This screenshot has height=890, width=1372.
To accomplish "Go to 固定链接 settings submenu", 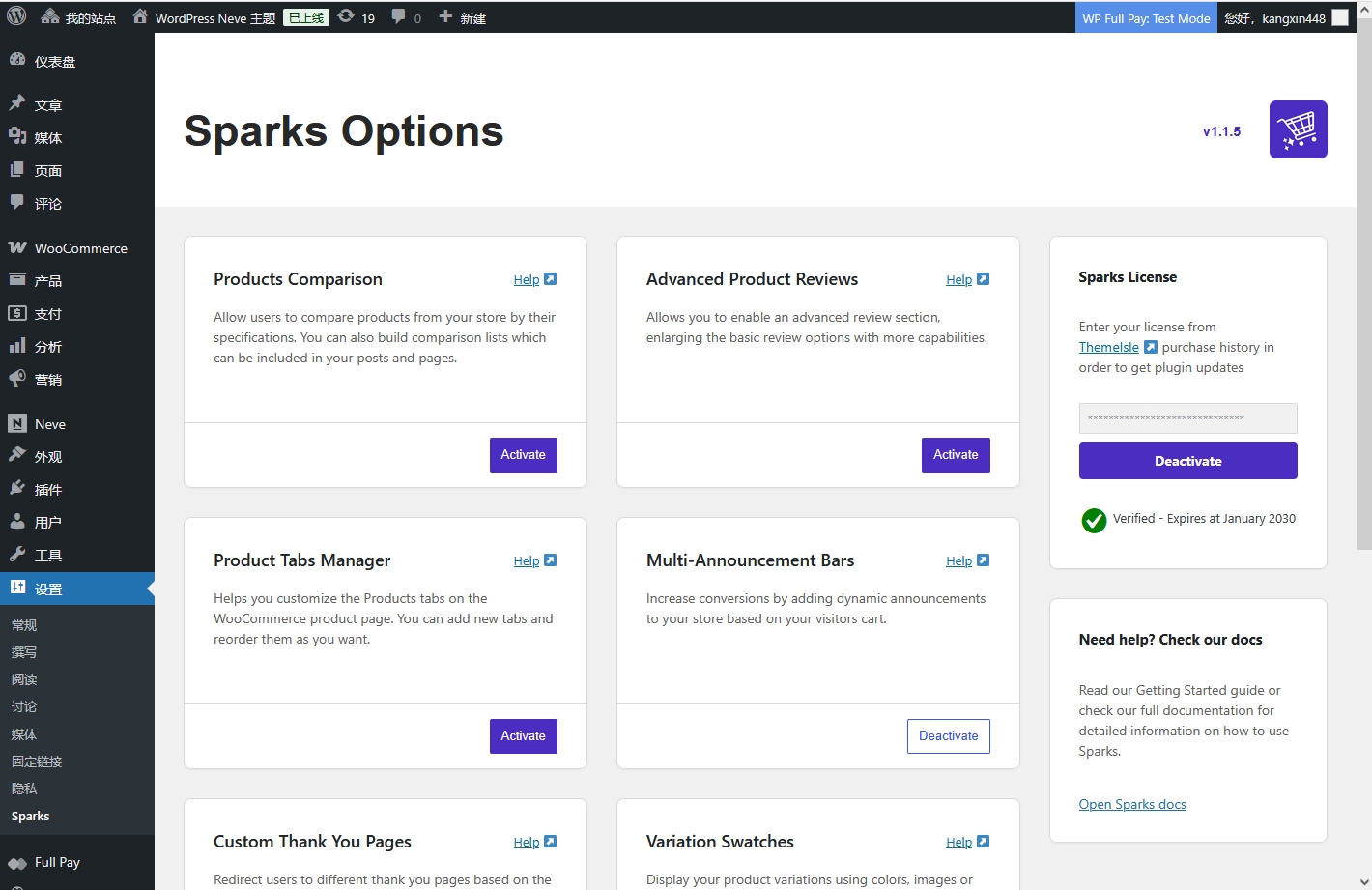I will pos(37,761).
